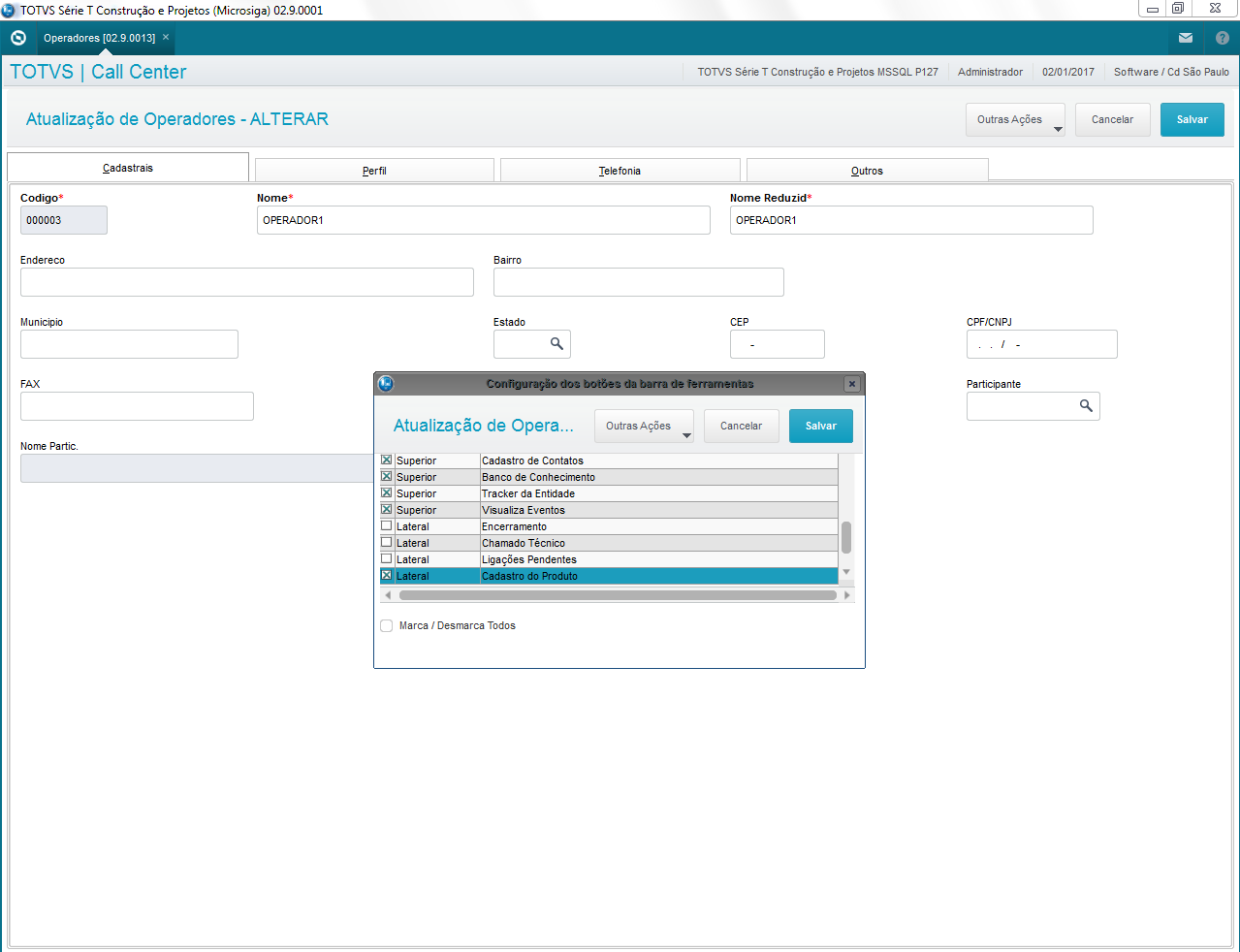Screen dimensions: 1240x952
Task: Toggle Marca / Desmarca Todos checkbox
Action: 387,625
